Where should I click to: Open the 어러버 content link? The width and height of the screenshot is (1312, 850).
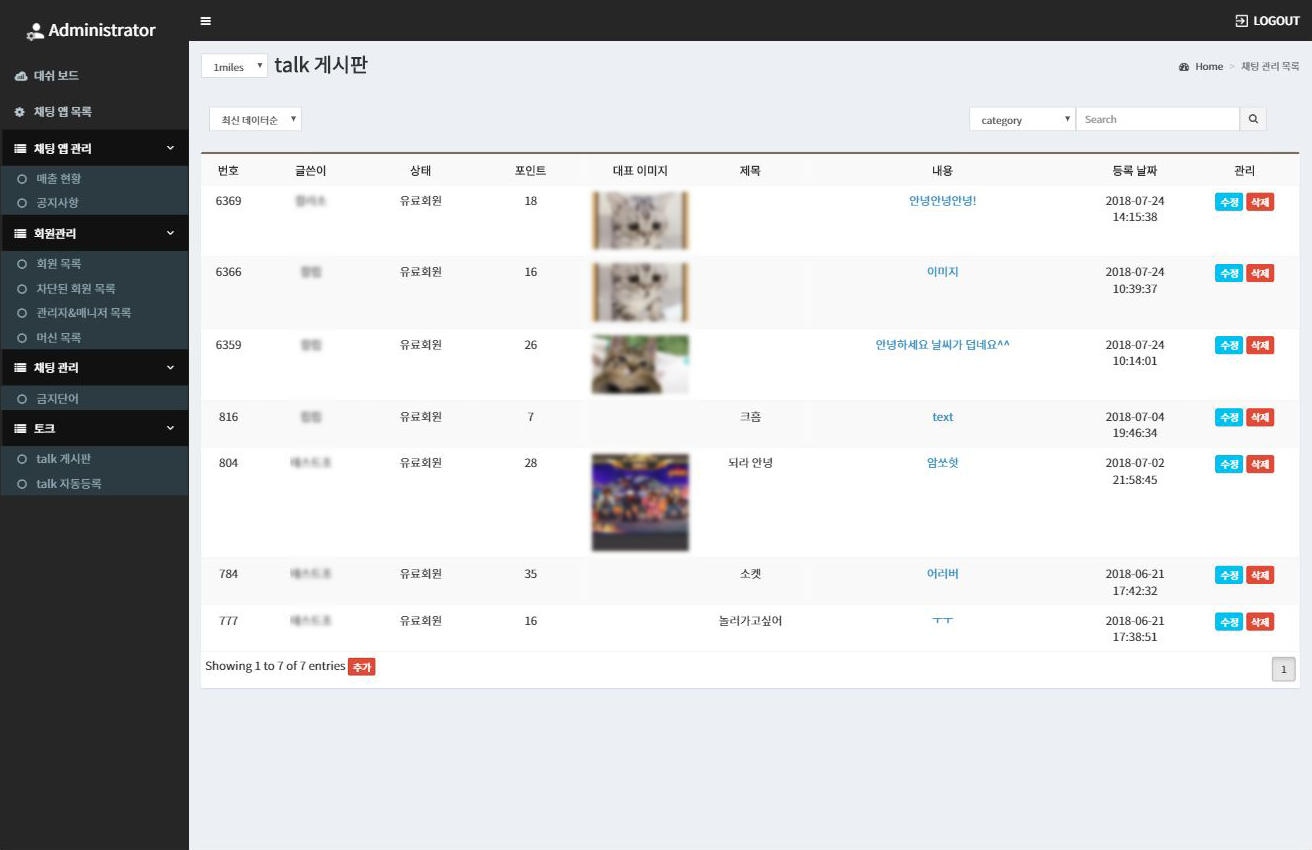pos(943,573)
